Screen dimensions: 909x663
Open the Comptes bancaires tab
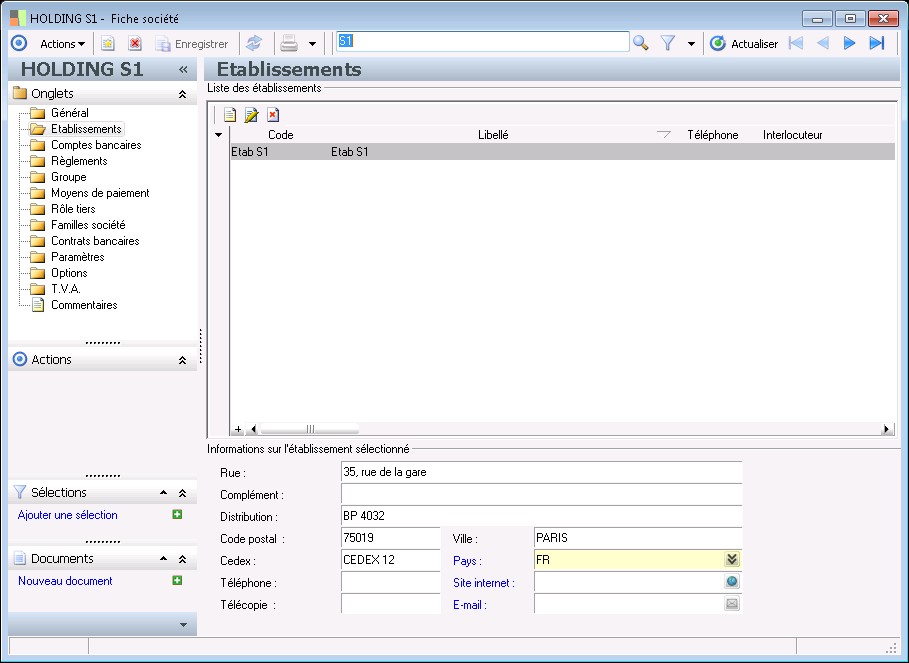pos(96,145)
